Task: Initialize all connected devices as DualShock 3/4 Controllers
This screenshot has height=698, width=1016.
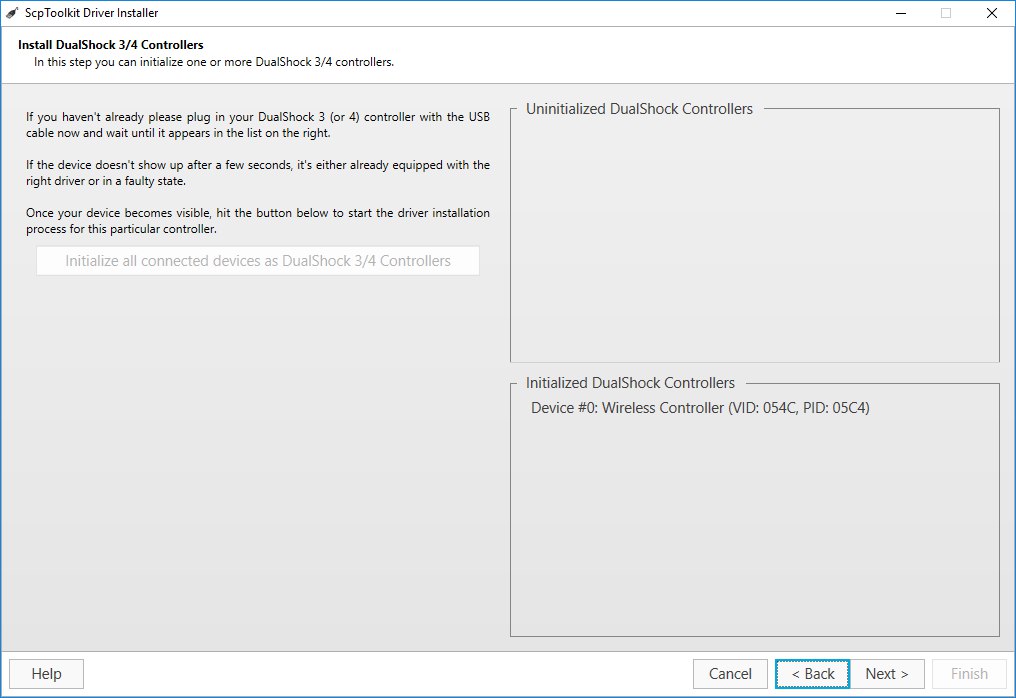Action: click(x=258, y=261)
